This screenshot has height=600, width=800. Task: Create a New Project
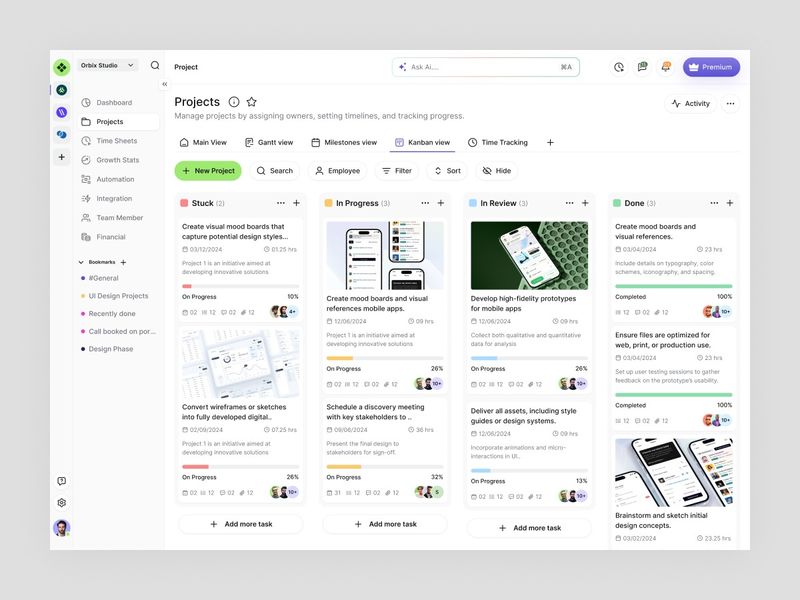(x=208, y=170)
